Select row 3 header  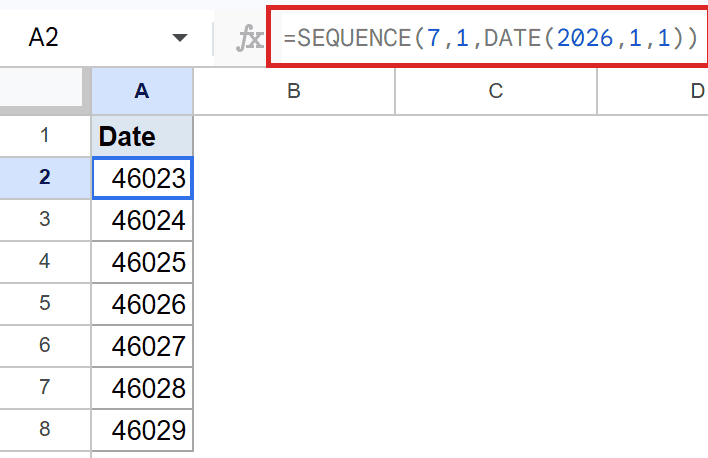(x=45, y=220)
